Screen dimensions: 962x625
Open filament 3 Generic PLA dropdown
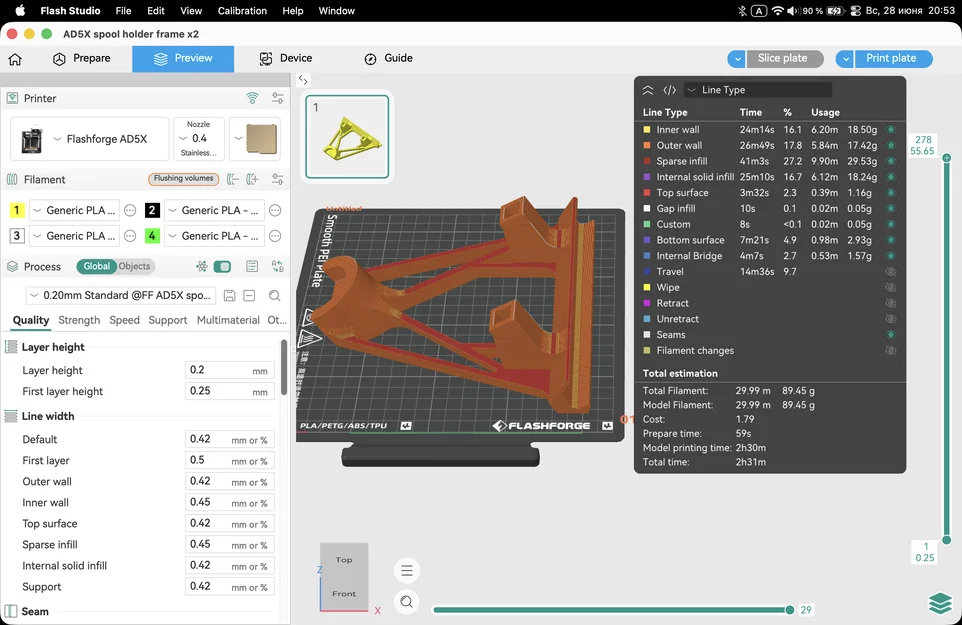click(x=75, y=236)
